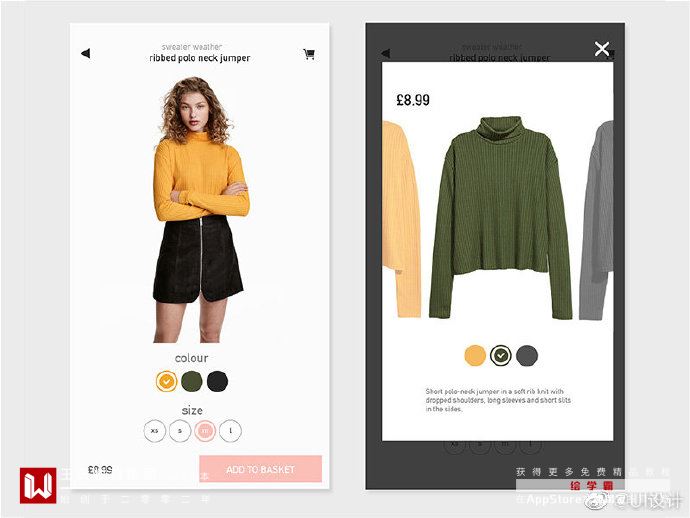Pick the checked green swatch in overlay
Viewport: 690px width, 518px height.
[501, 356]
